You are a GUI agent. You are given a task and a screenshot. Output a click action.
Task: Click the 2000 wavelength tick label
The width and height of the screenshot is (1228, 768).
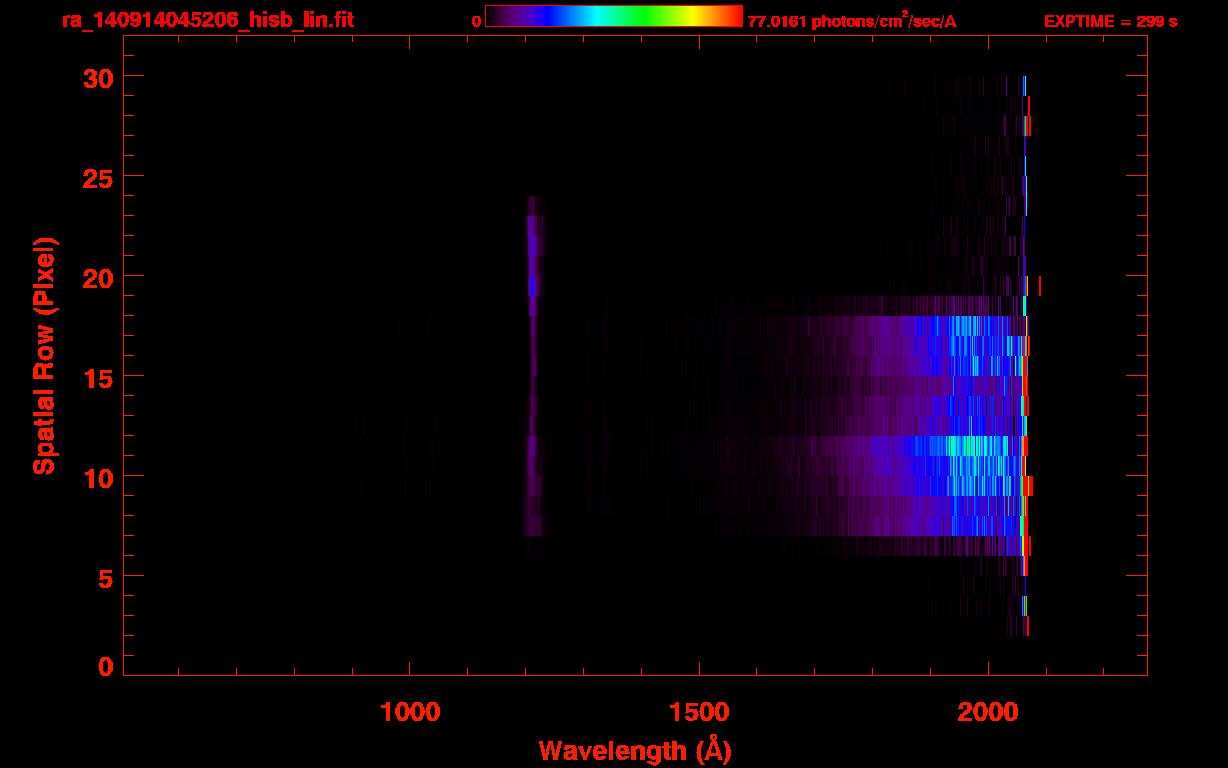[x=988, y=711]
